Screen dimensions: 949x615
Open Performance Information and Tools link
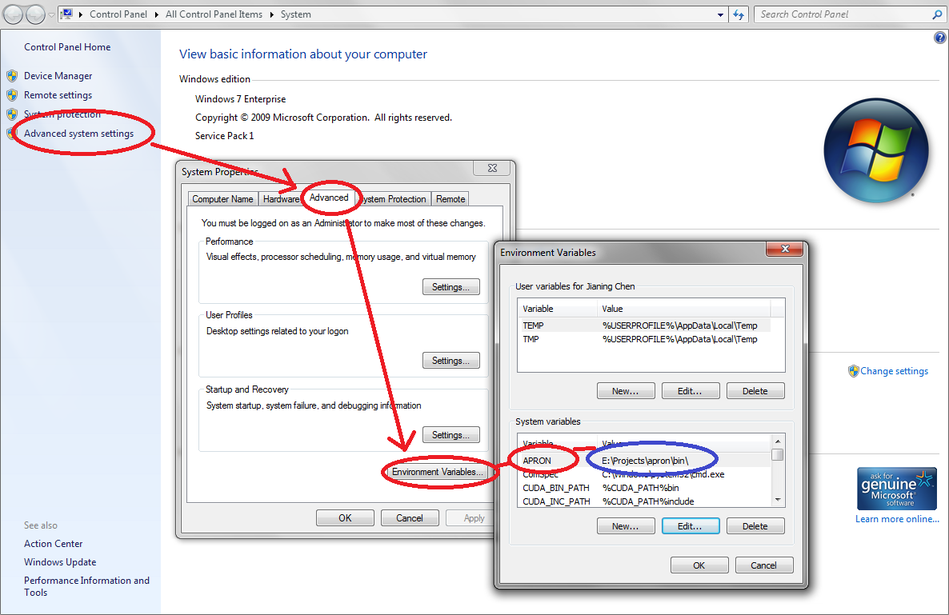(87, 586)
